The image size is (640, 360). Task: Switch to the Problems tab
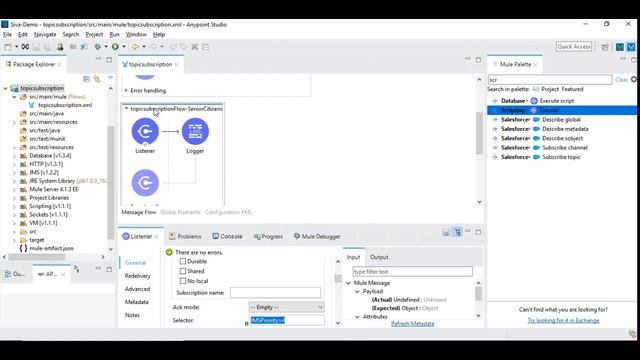pos(185,236)
